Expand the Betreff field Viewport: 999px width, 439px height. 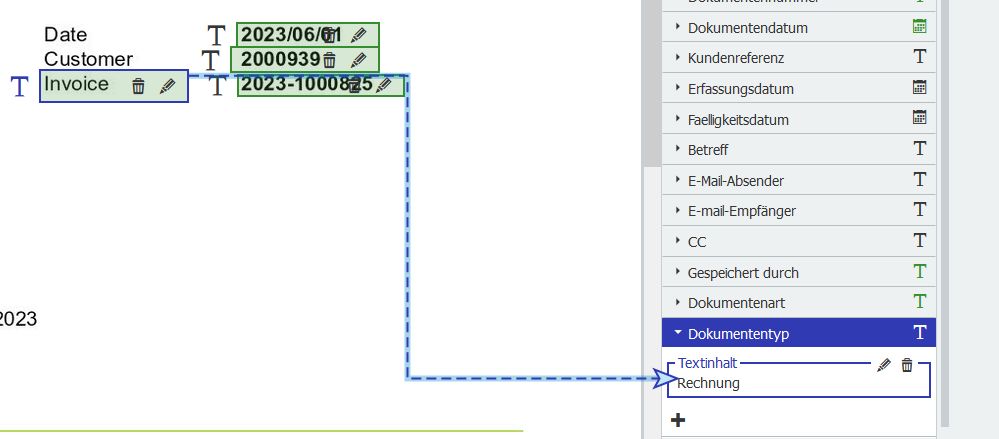coord(678,150)
